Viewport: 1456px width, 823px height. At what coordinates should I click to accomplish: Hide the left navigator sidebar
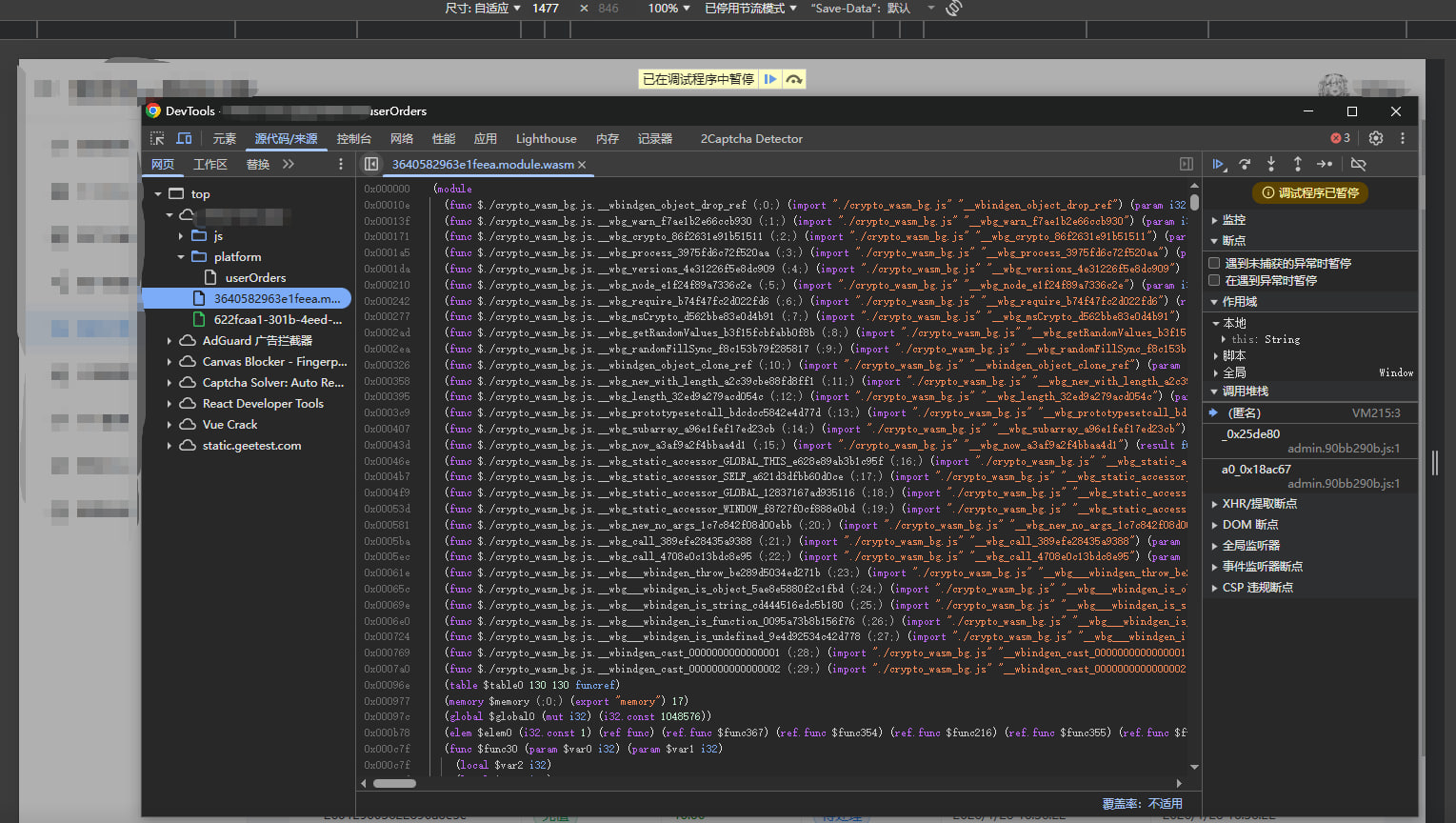371,164
